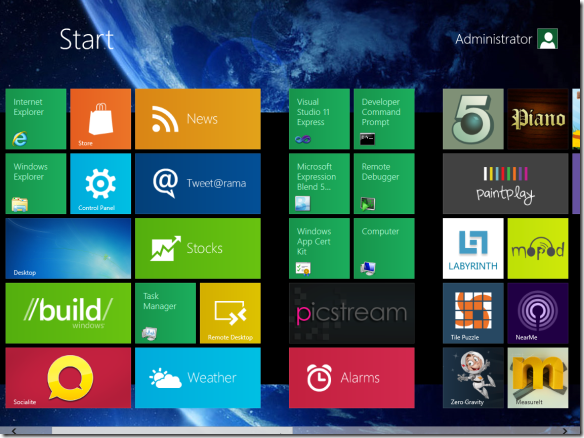Launch Microsoft Expression Blend 5 tile

tap(319, 184)
